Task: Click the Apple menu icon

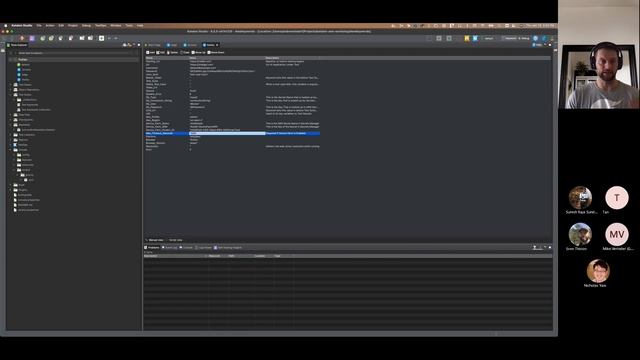Action: (x=6, y=25)
